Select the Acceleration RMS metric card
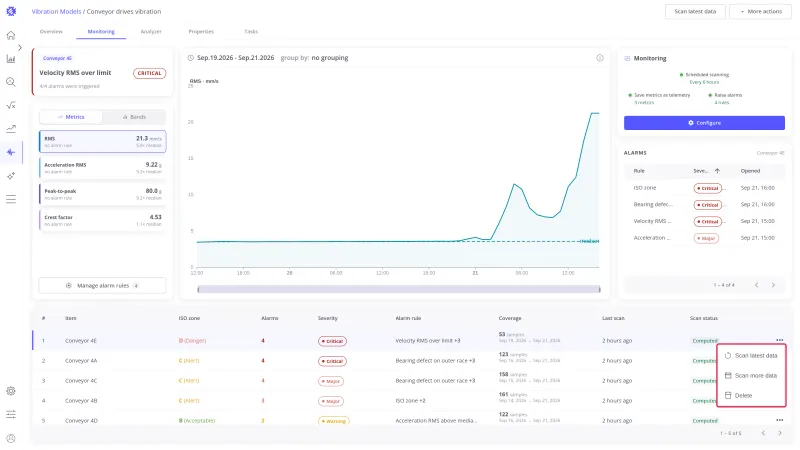This screenshot has width=800, height=450. coord(103,168)
